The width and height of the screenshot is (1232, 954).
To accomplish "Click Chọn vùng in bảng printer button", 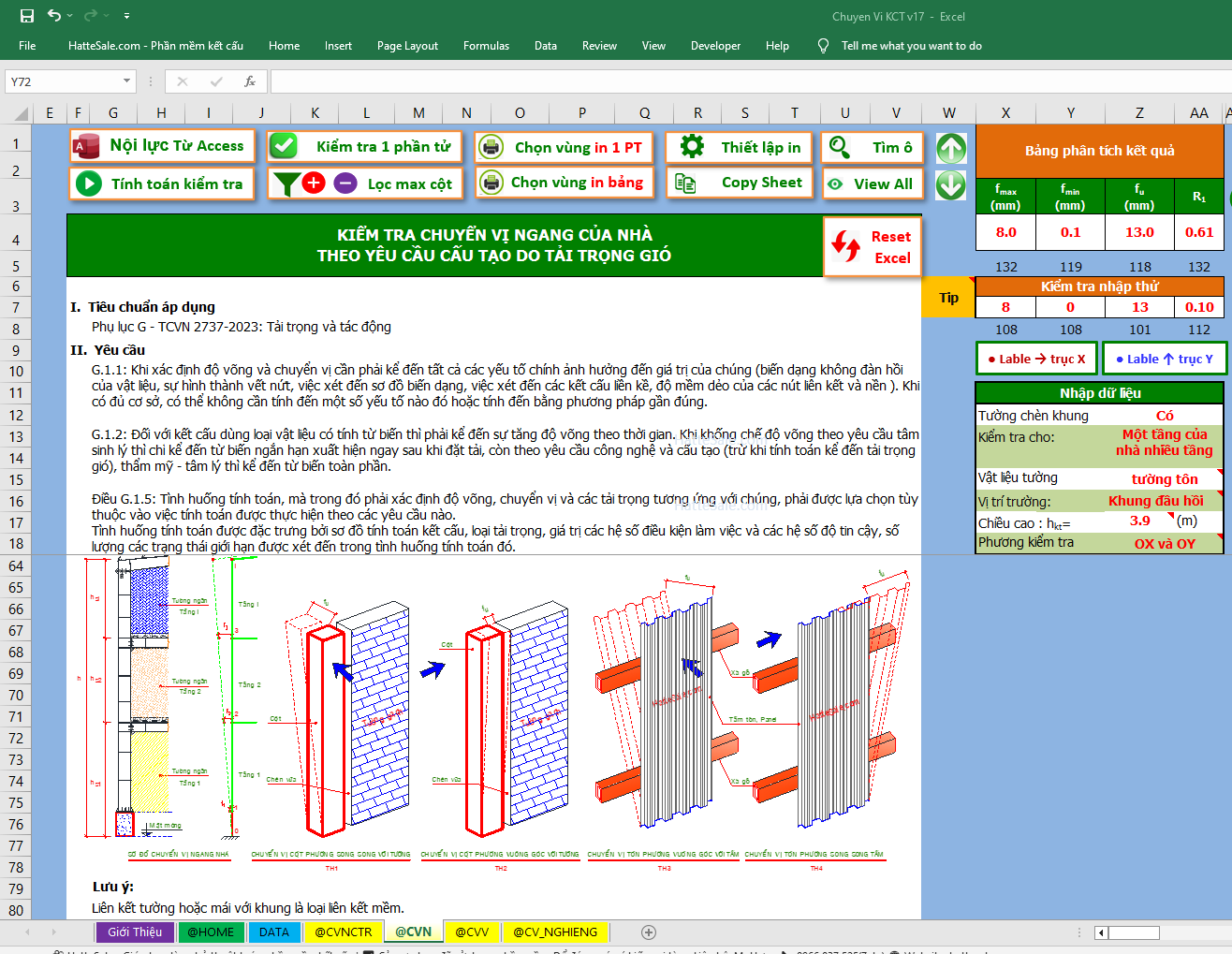I will coord(564,182).
